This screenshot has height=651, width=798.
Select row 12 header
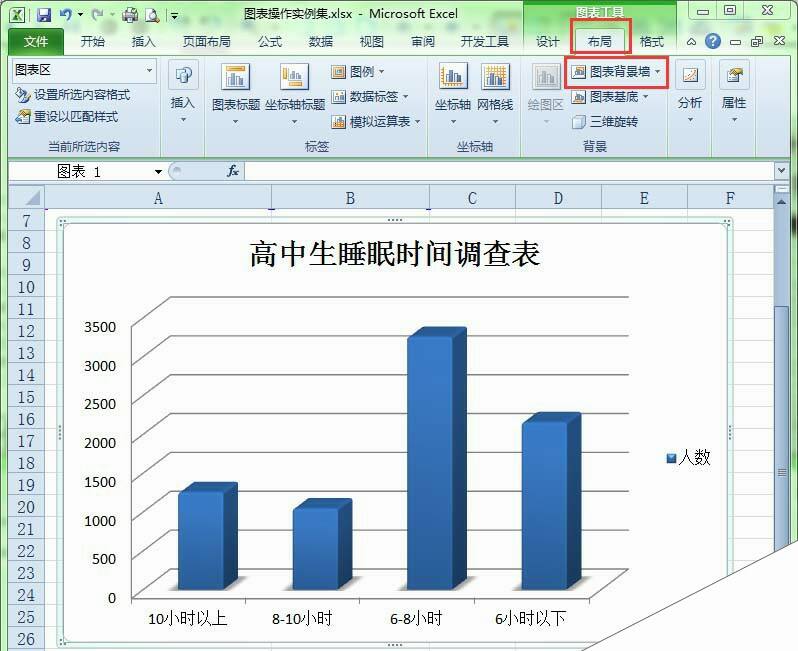(26, 331)
